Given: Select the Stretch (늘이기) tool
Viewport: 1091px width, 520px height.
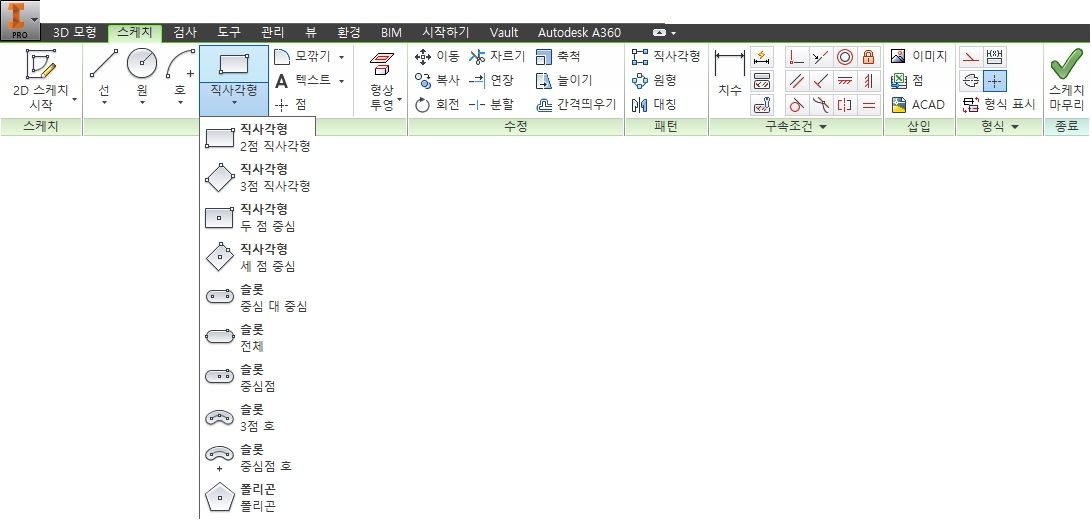Looking at the screenshot, I should coord(564,81).
